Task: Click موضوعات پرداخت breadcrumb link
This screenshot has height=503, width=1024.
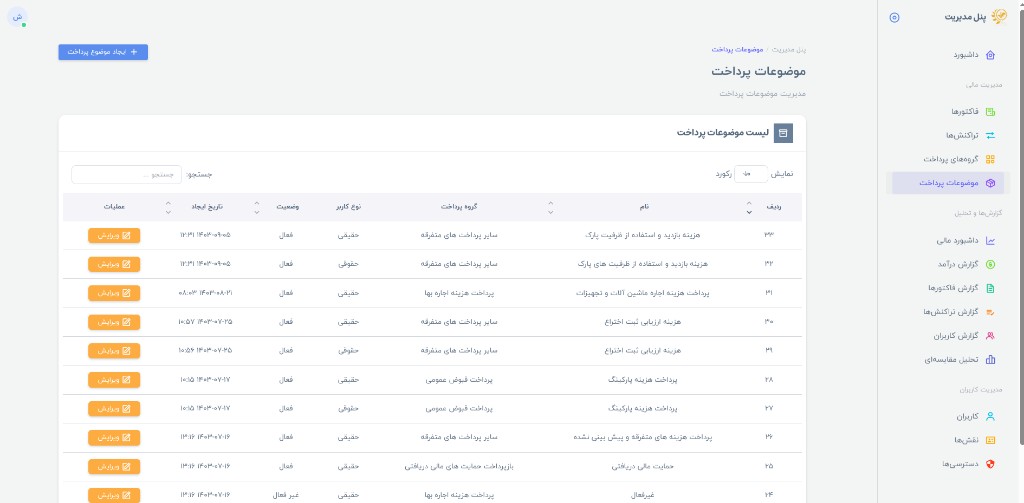Action: 737,50
